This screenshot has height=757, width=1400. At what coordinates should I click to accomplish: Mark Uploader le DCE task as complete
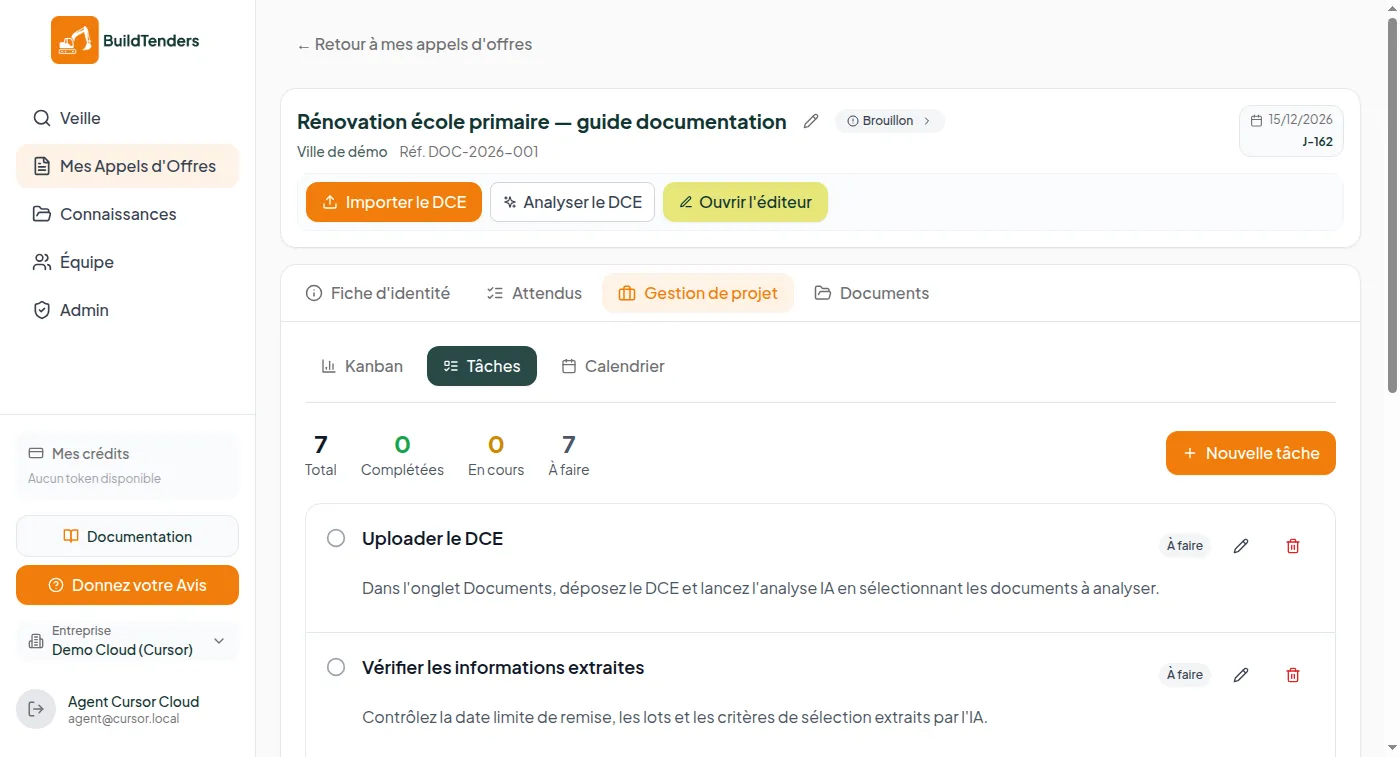pos(336,538)
